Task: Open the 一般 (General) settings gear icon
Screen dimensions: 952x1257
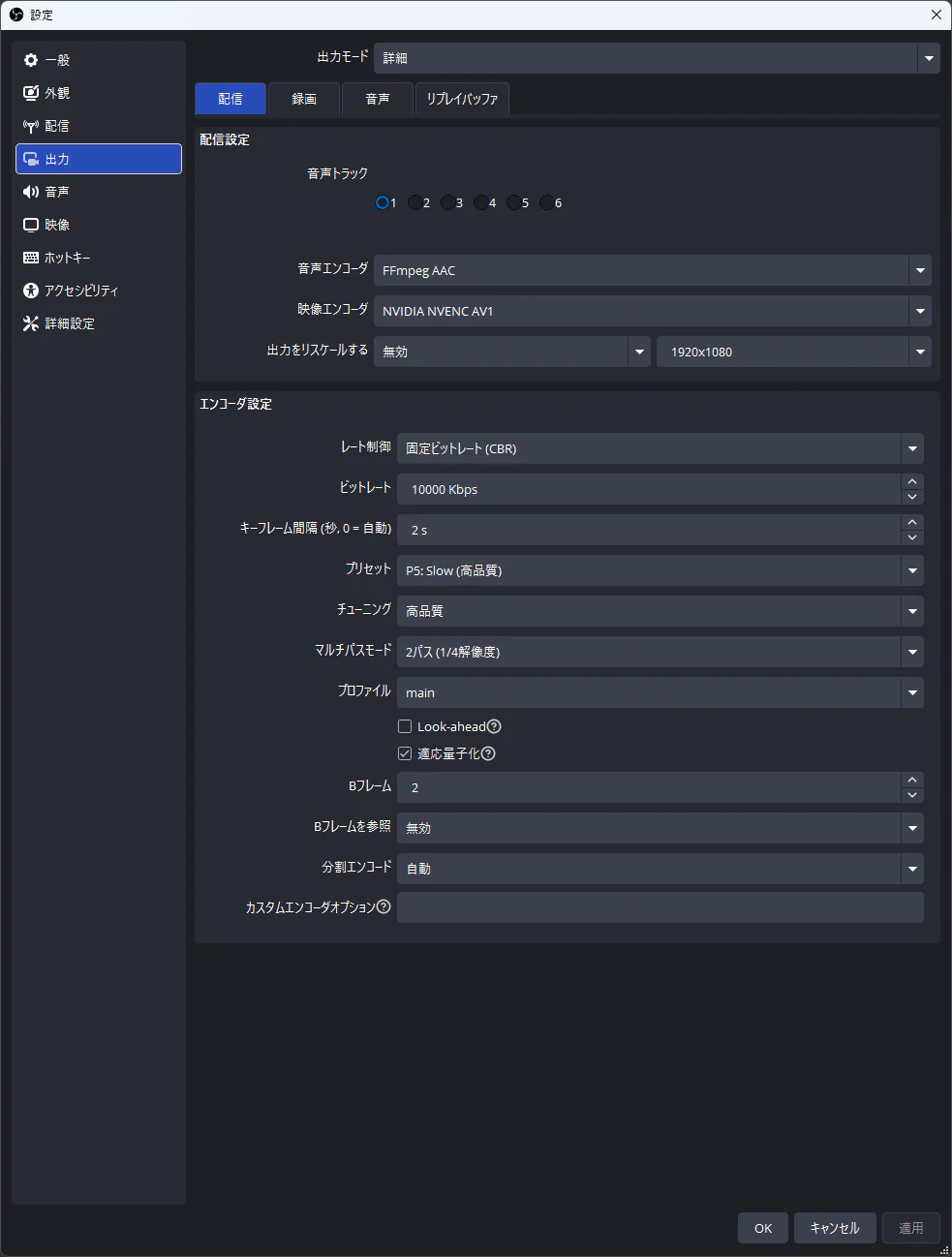Action: (x=31, y=60)
